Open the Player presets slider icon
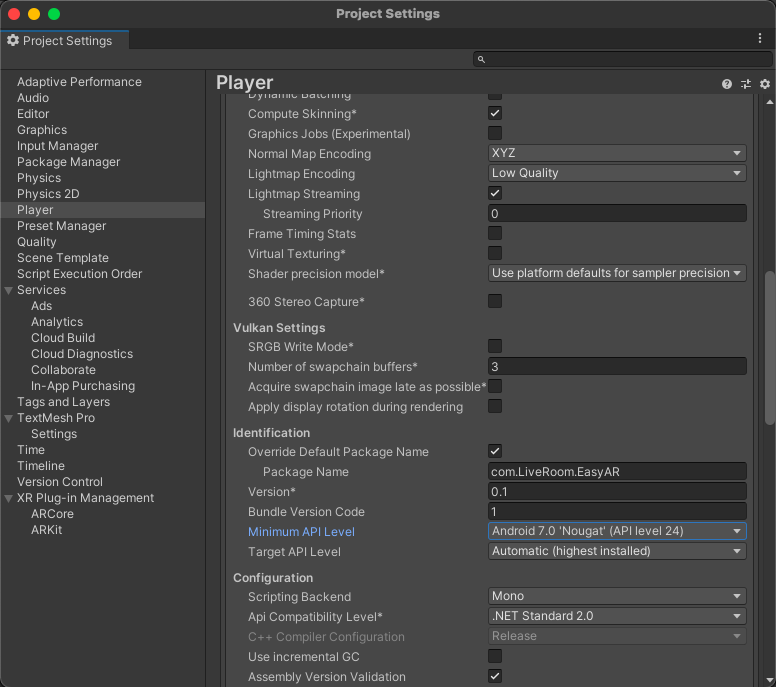Screen dimensions: 776x687 [x=746, y=84]
